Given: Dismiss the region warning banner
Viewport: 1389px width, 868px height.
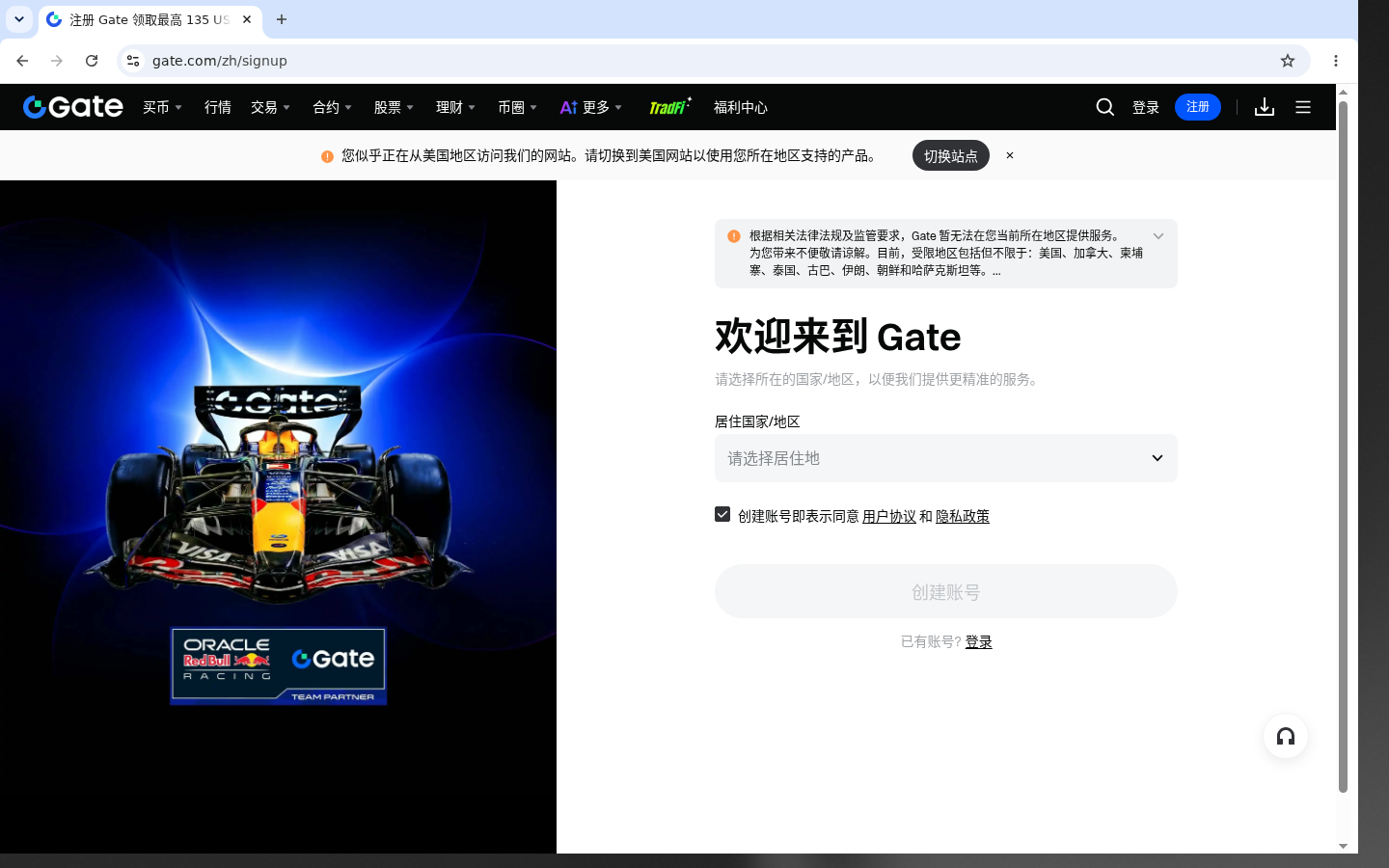Looking at the screenshot, I should 1010,155.
